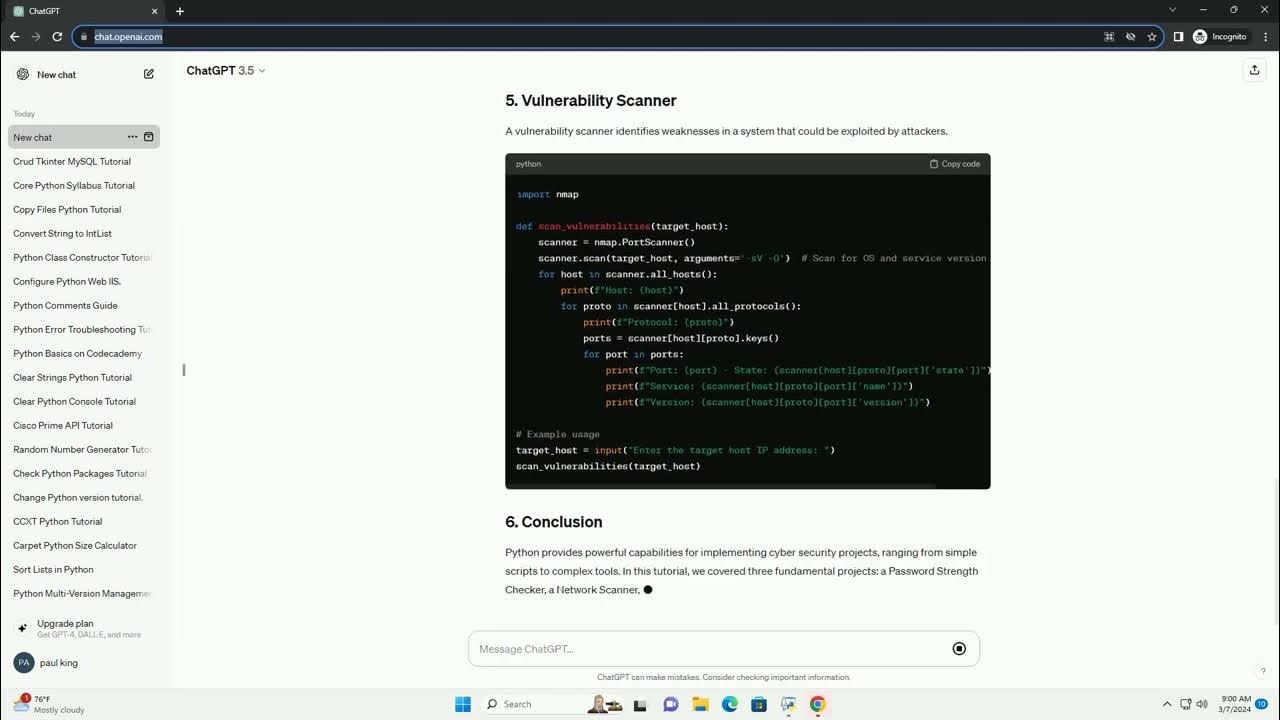
Task: Open File Explorer from taskbar
Action: pos(700,704)
